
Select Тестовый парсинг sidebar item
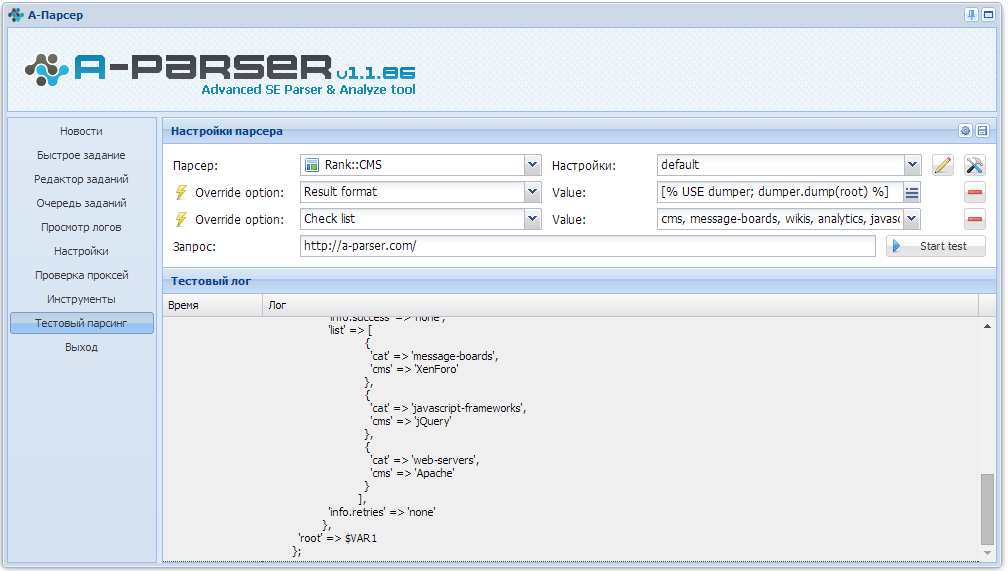click(x=82, y=323)
